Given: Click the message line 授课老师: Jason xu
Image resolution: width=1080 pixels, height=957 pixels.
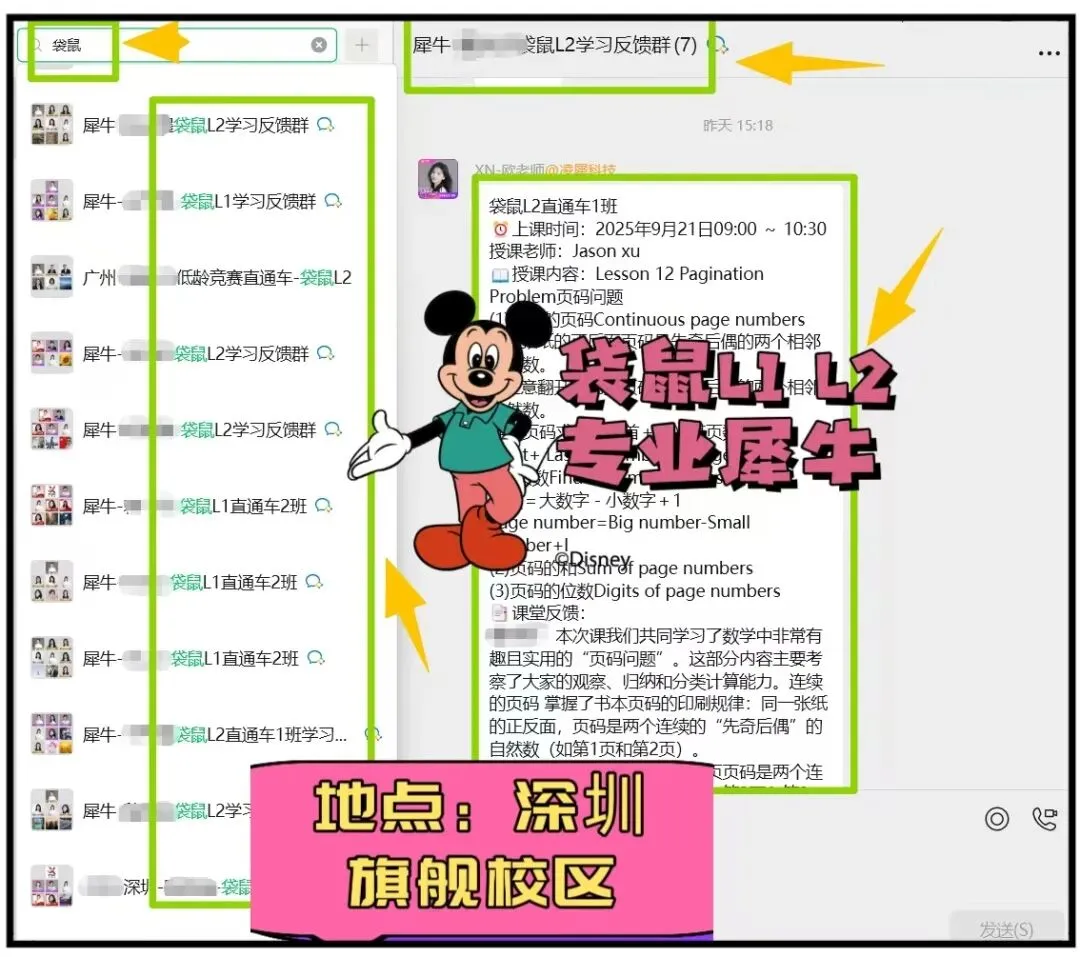Looking at the screenshot, I should (x=564, y=251).
